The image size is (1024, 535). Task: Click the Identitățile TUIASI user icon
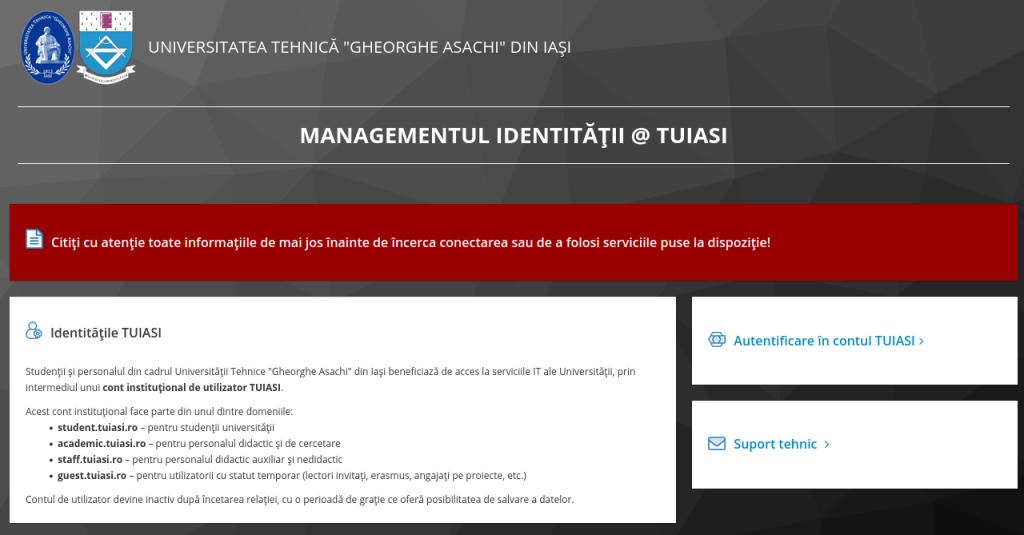click(34, 332)
